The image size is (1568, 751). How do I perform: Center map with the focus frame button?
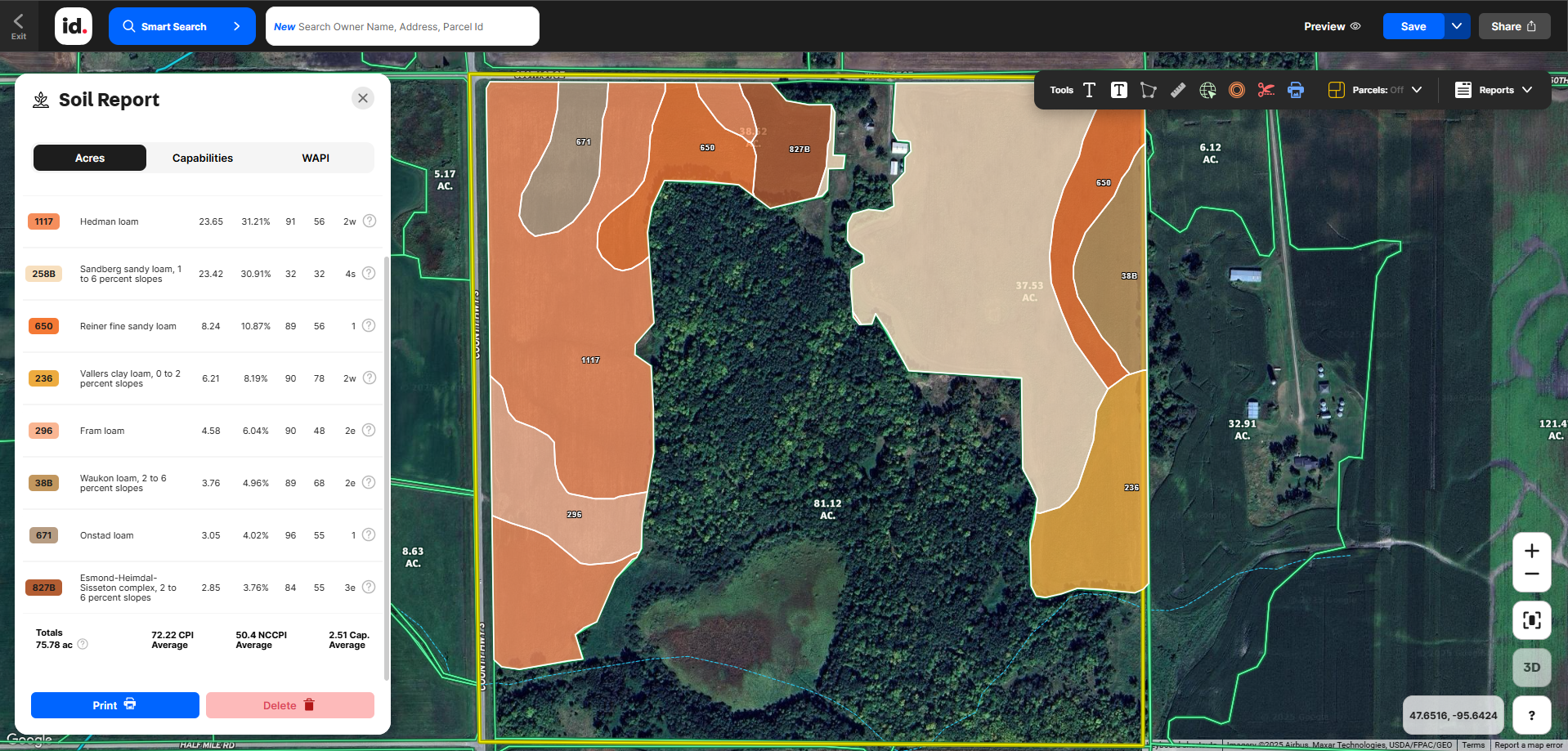[x=1531, y=620]
